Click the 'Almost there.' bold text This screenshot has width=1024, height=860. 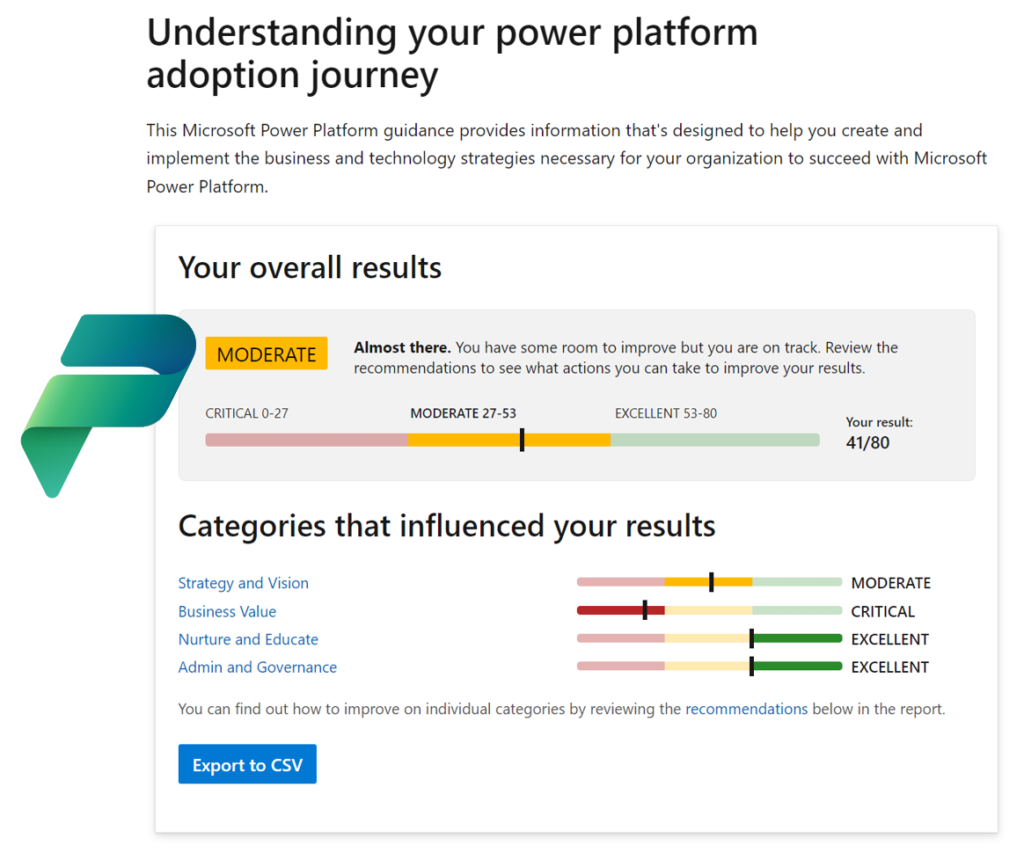402,347
